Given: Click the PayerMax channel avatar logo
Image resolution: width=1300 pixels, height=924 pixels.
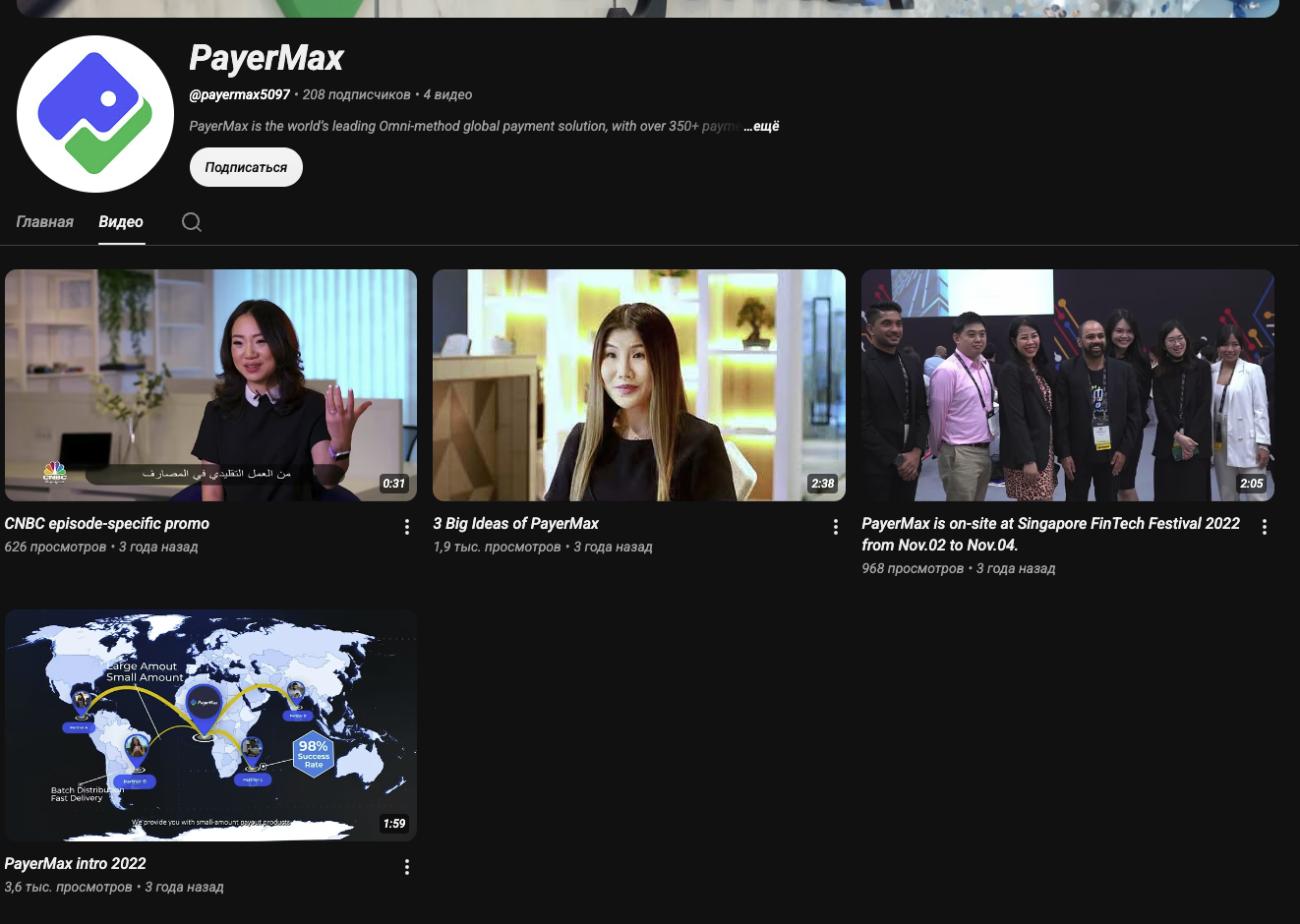Looking at the screenshot, I should [x=95, y=114].
